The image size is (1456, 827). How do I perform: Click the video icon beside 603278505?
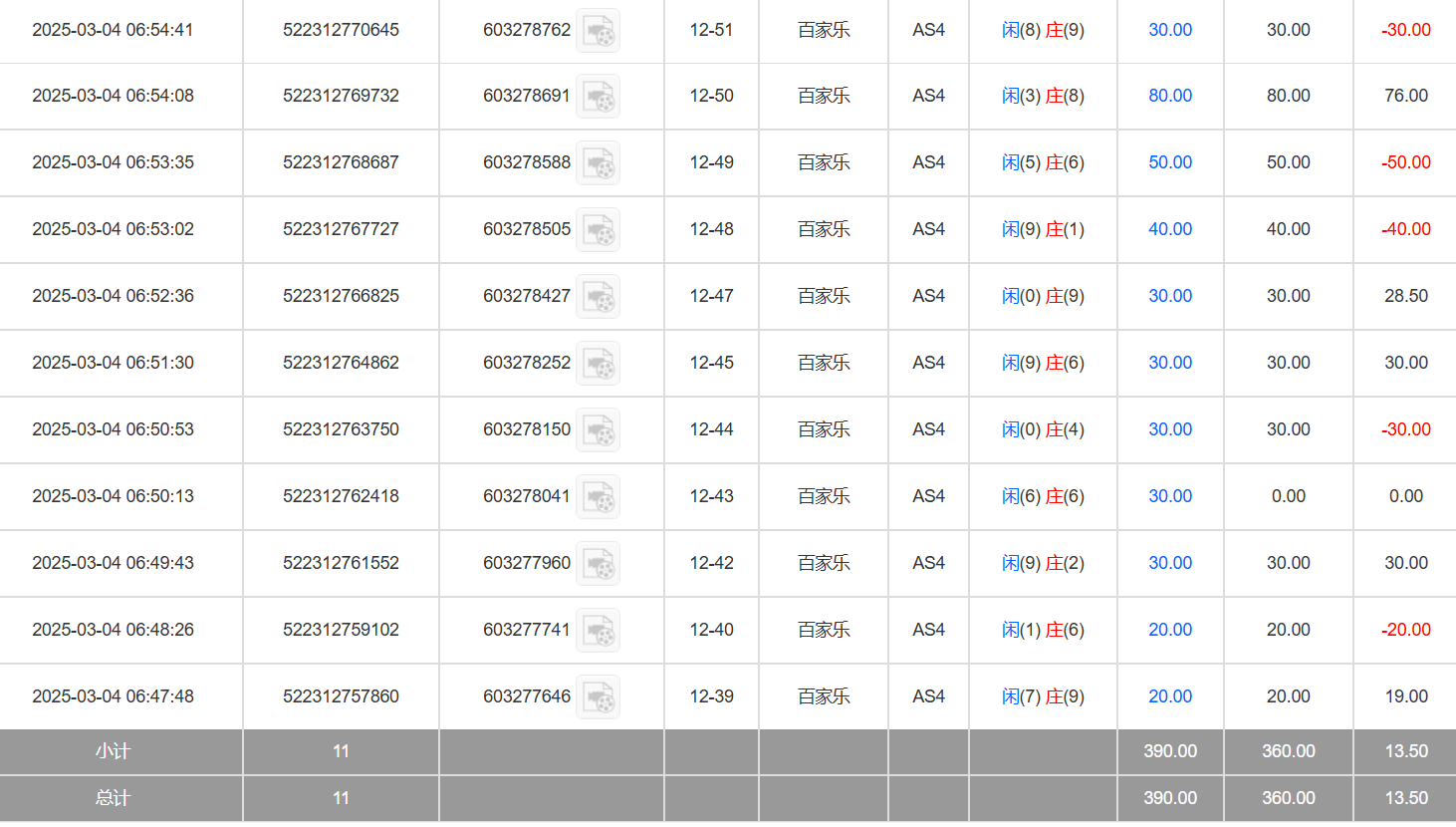[x=599, y=230]
